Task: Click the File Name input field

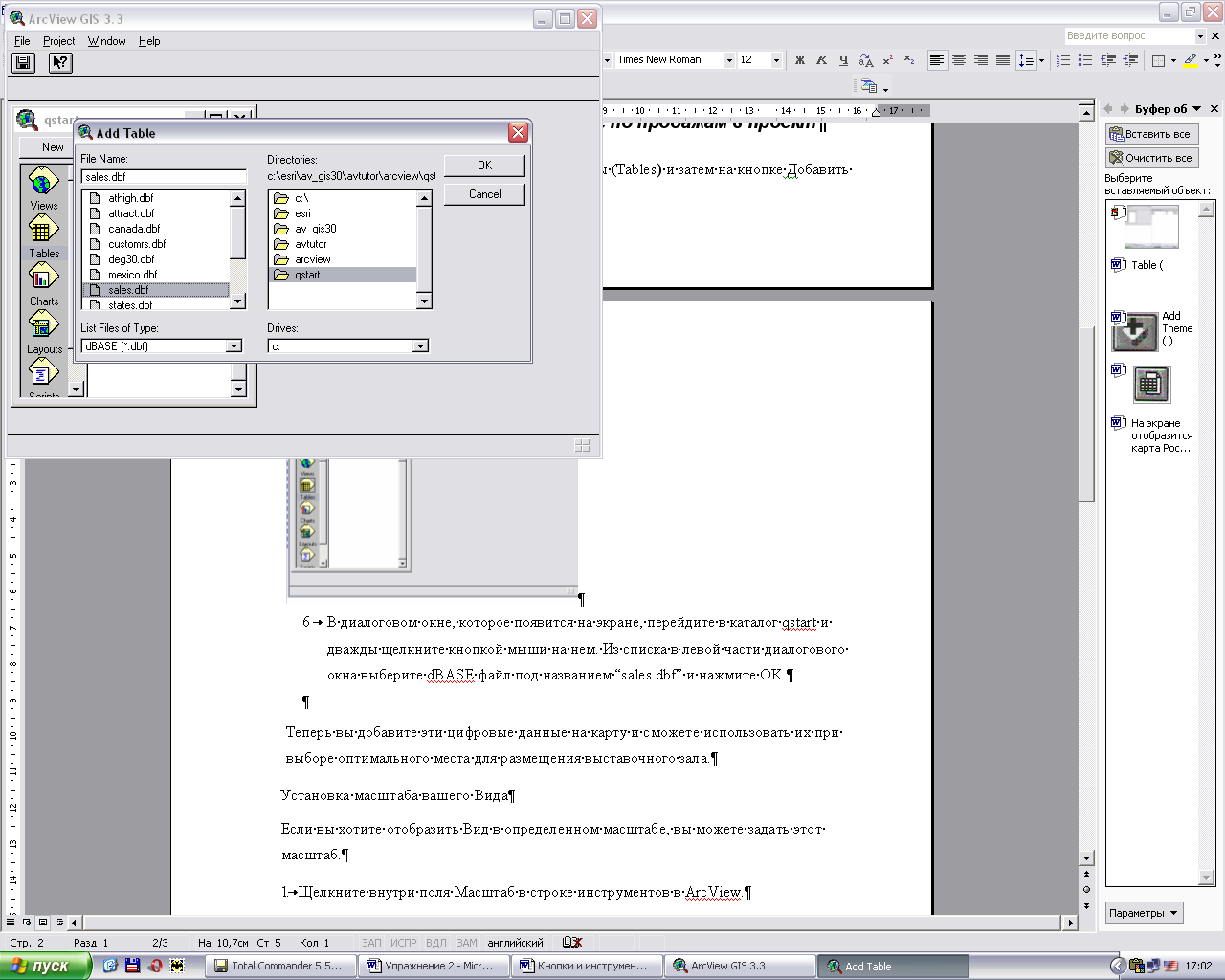Action: [164, 177]
